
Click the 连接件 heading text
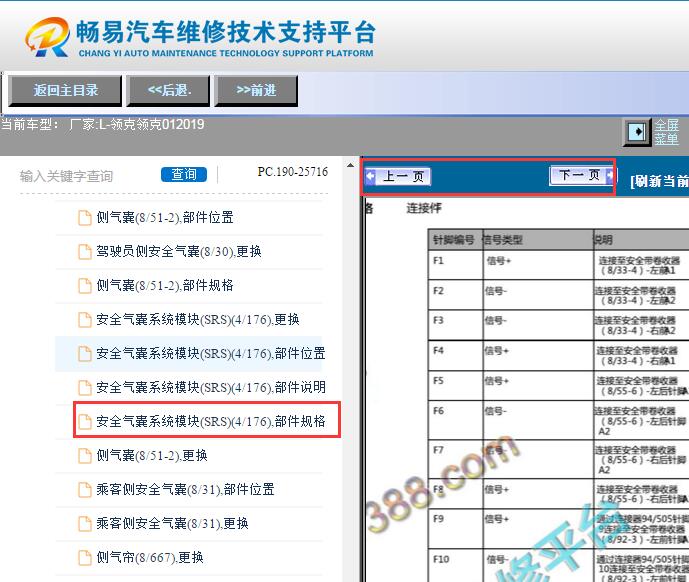click(424, 208)
